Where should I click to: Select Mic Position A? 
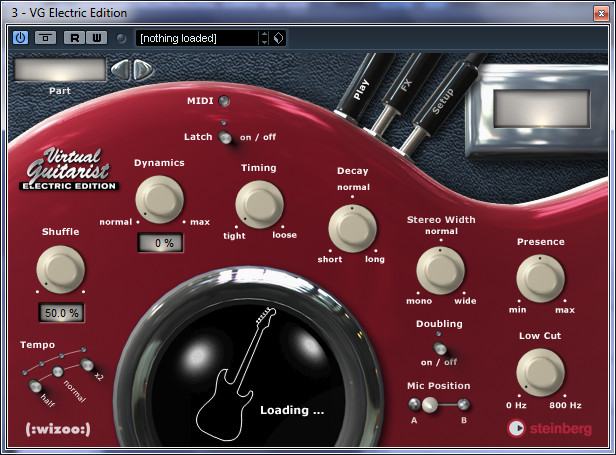(414, 404)
